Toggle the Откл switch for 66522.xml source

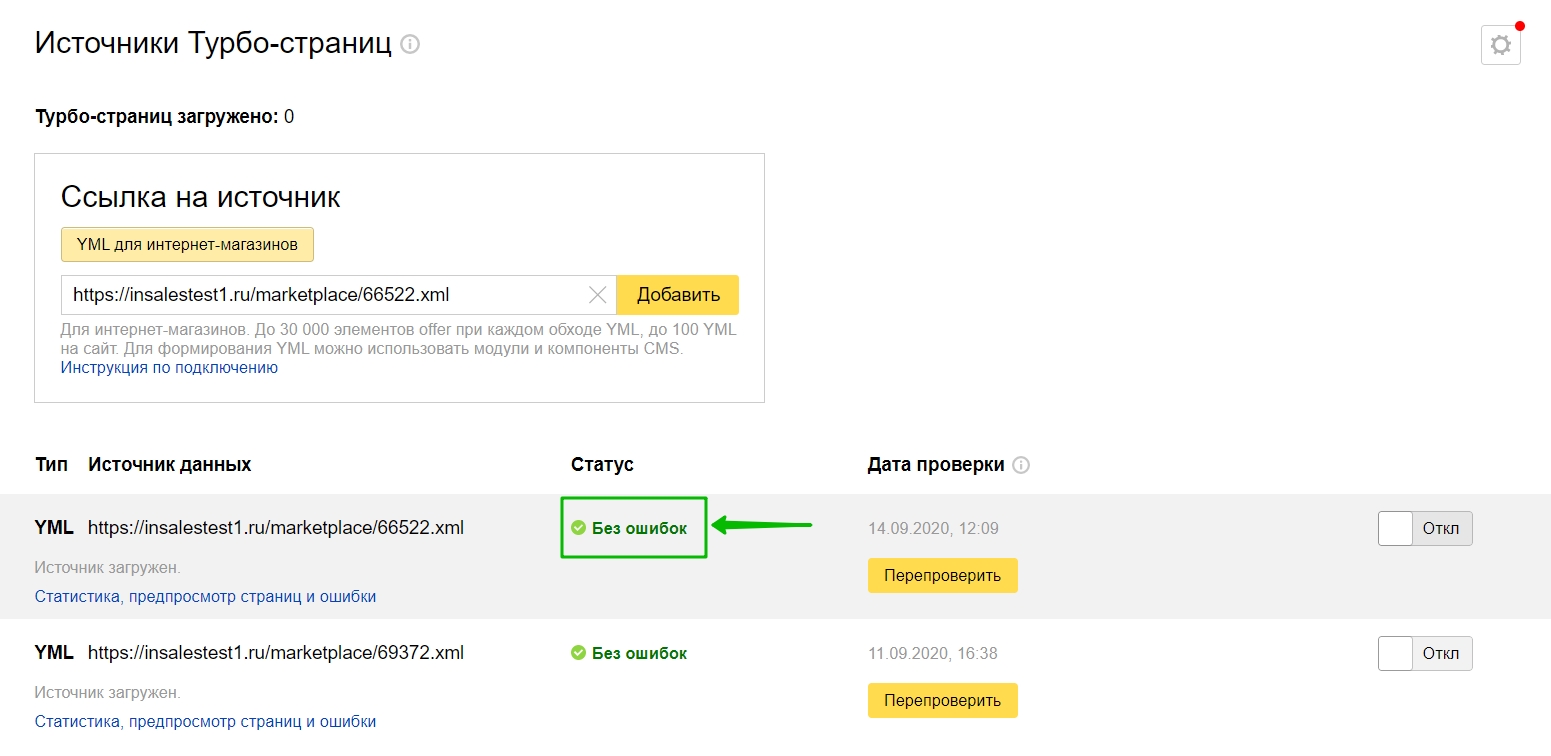point(1424,528)
